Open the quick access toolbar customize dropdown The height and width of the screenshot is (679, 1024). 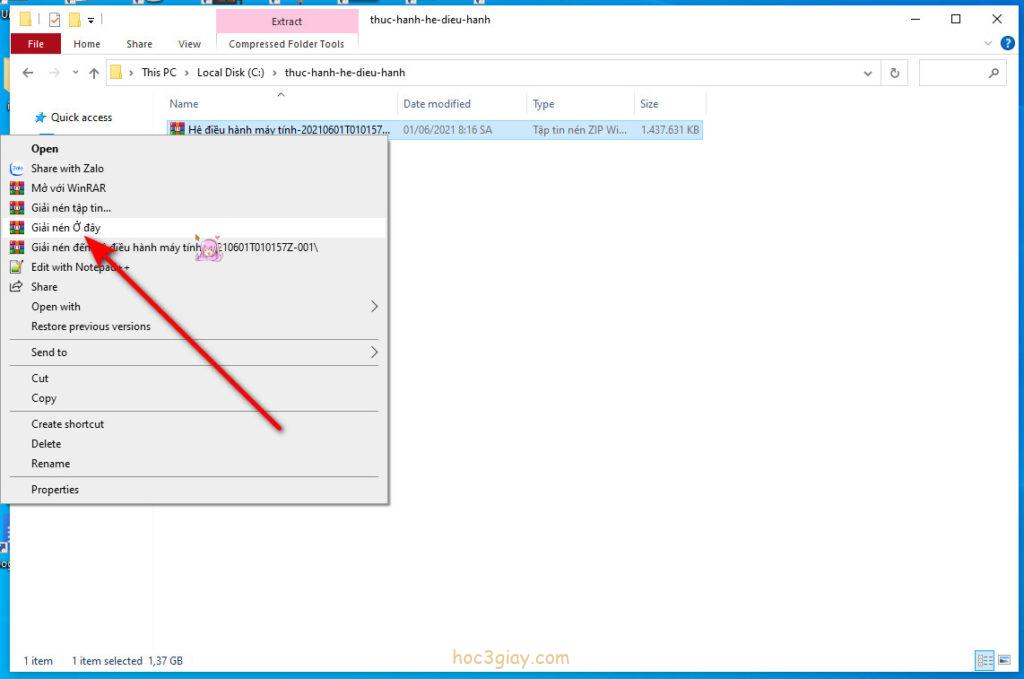(x=91, y=19)
